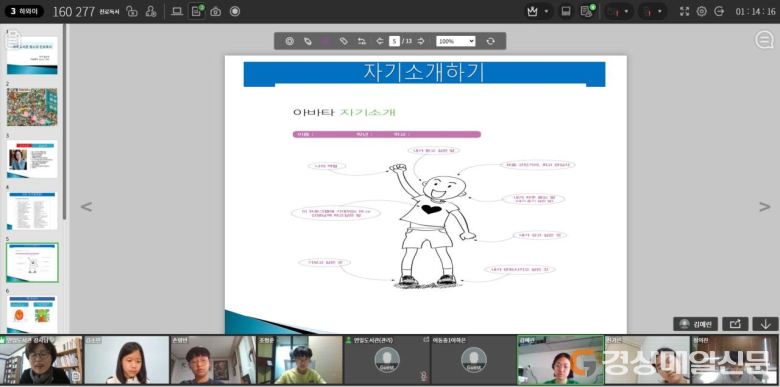Viewport: 780px width, 387px height.
Task: Expand the crown host options arrow
Action: (x=547, y=11)
